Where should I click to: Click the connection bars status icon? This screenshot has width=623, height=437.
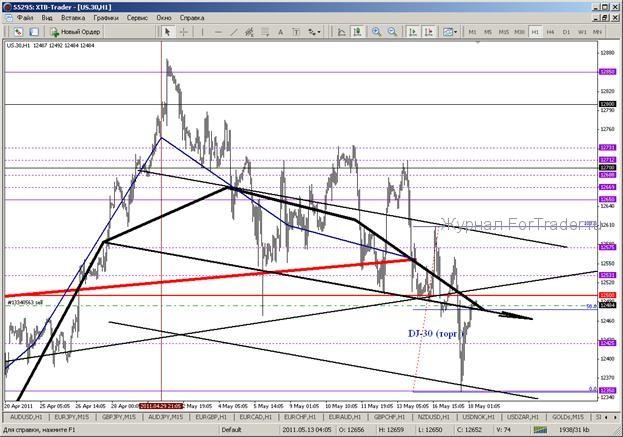pos(540,430)
